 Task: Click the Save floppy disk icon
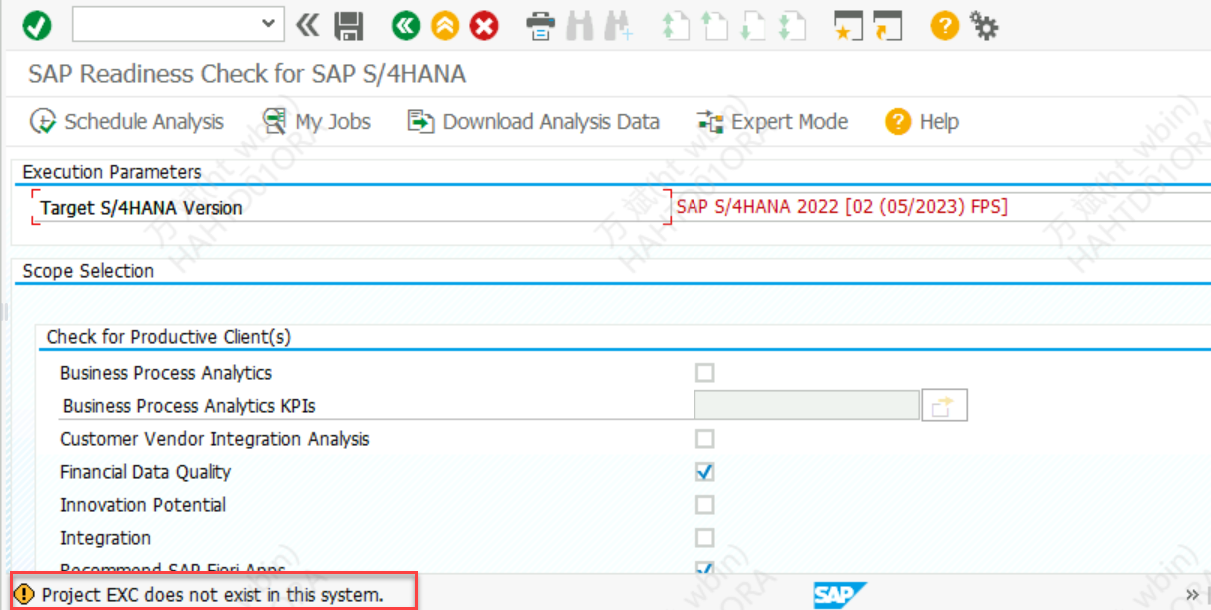point(349,25)
